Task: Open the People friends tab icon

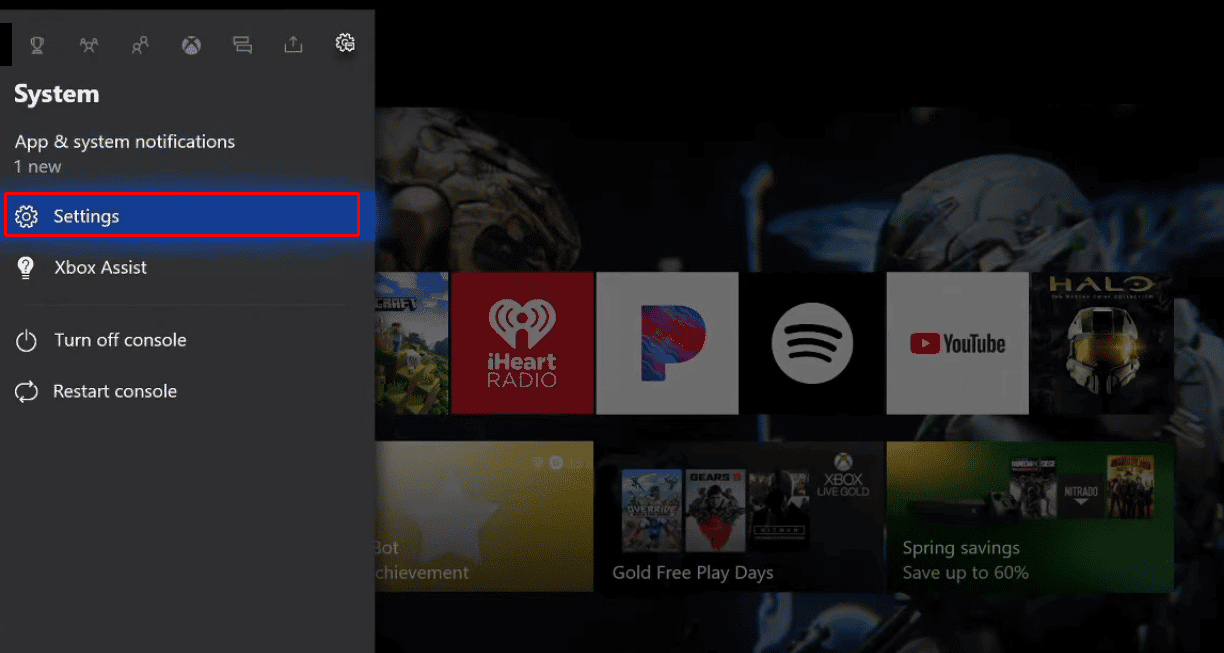Action: (x=140, y=44)
